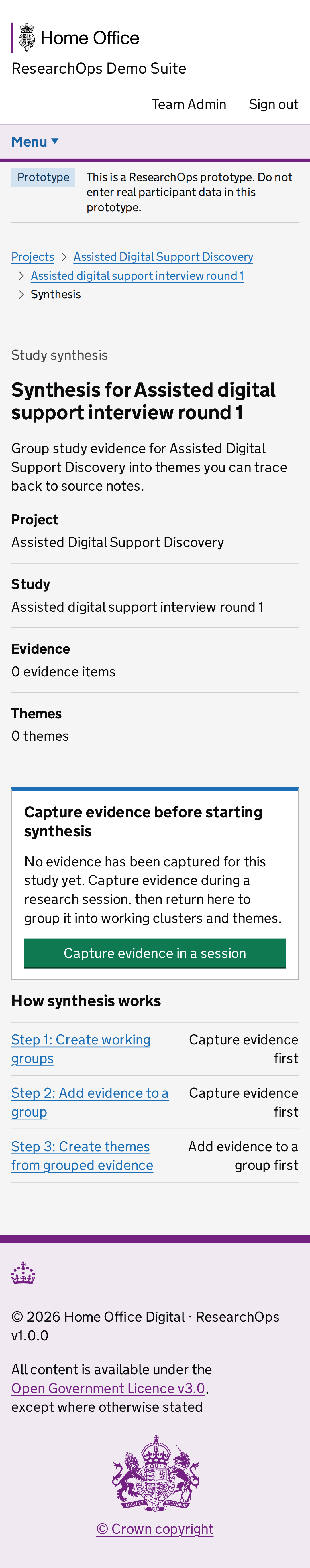Viewport: 310px width, 1568px height.
Task: Follow the Crown copyright link
Action: click(x=155, y=1528)
